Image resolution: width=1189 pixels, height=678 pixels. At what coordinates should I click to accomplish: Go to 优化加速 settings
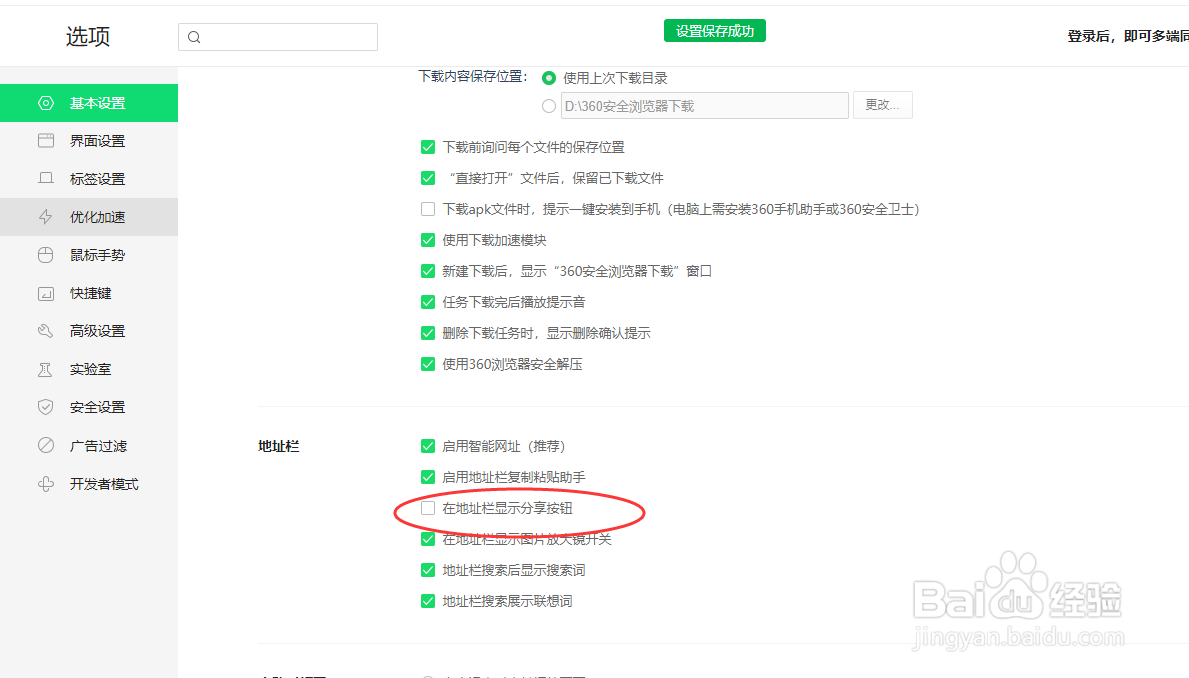[x=89, y=217]
